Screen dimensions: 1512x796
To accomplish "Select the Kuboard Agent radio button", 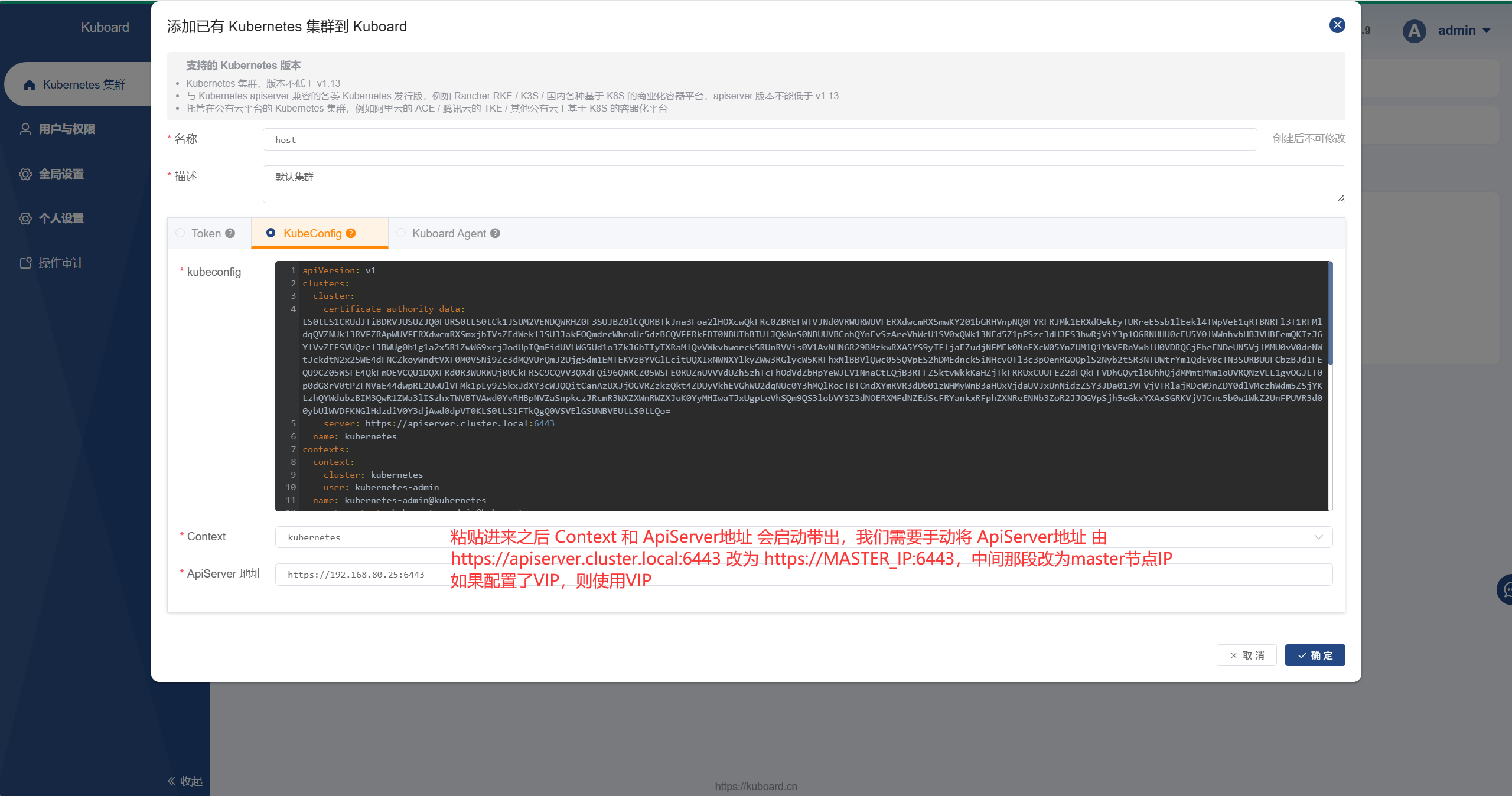I will 402,233.
